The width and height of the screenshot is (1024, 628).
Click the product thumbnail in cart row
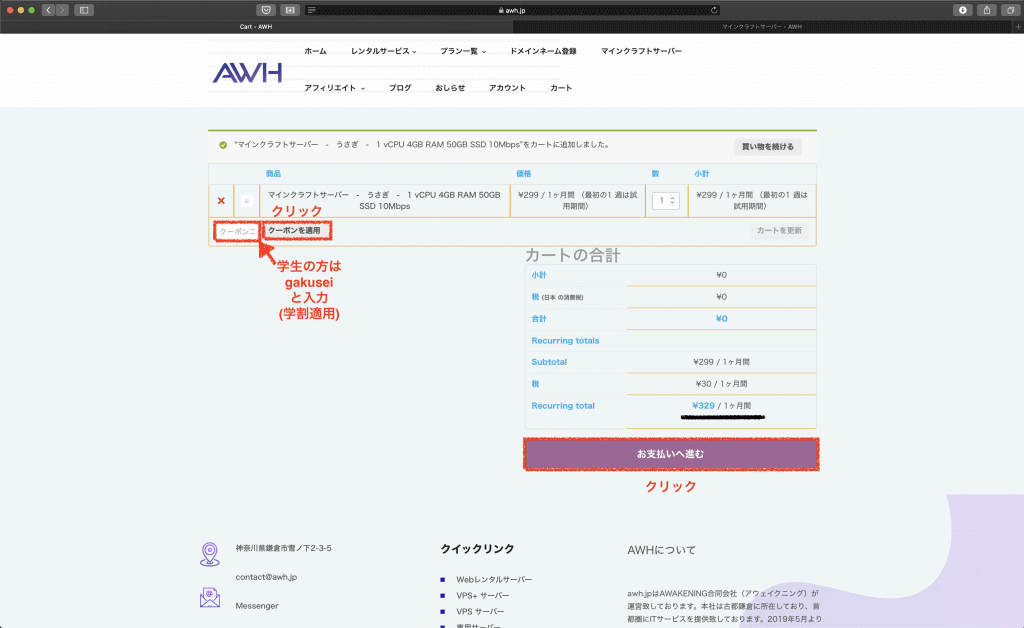click(247, 201)
